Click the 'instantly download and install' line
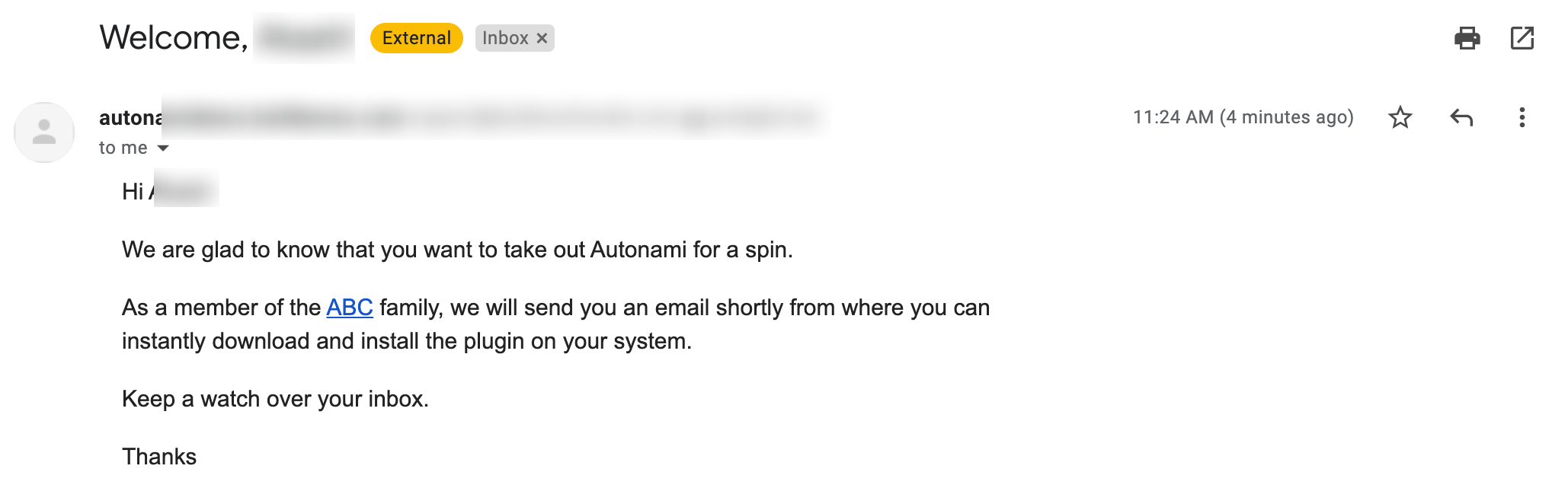The height and width of the screenshot is (504, 1568). pyautogui.click(x=406, y=341)
